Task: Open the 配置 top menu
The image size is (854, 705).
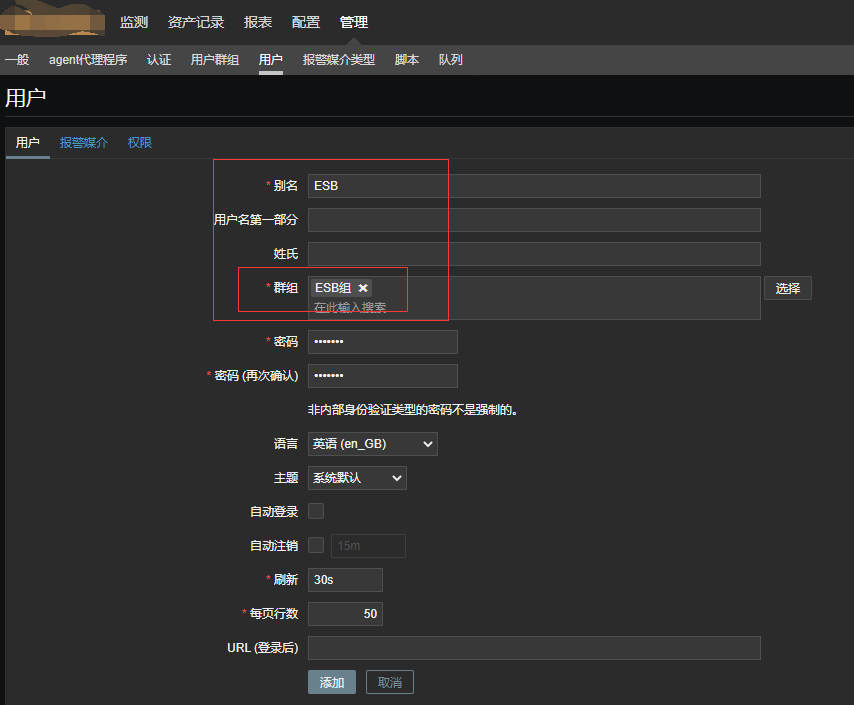Action: pyautogui.click(x=306, y=22)
